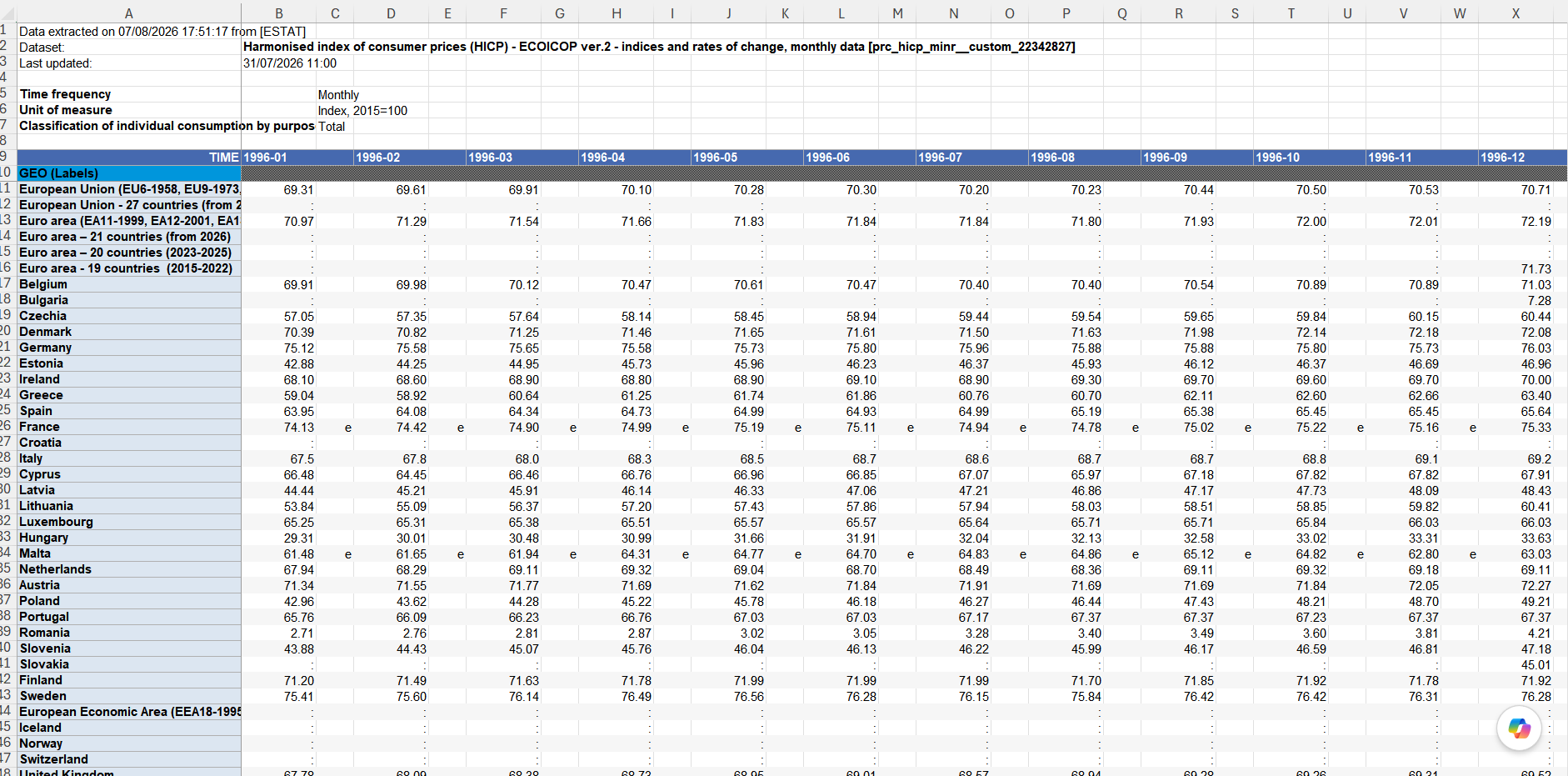Select the 'Unit of measure' cell
This screenshot has height=776, width=1568.
click(129, 110)
